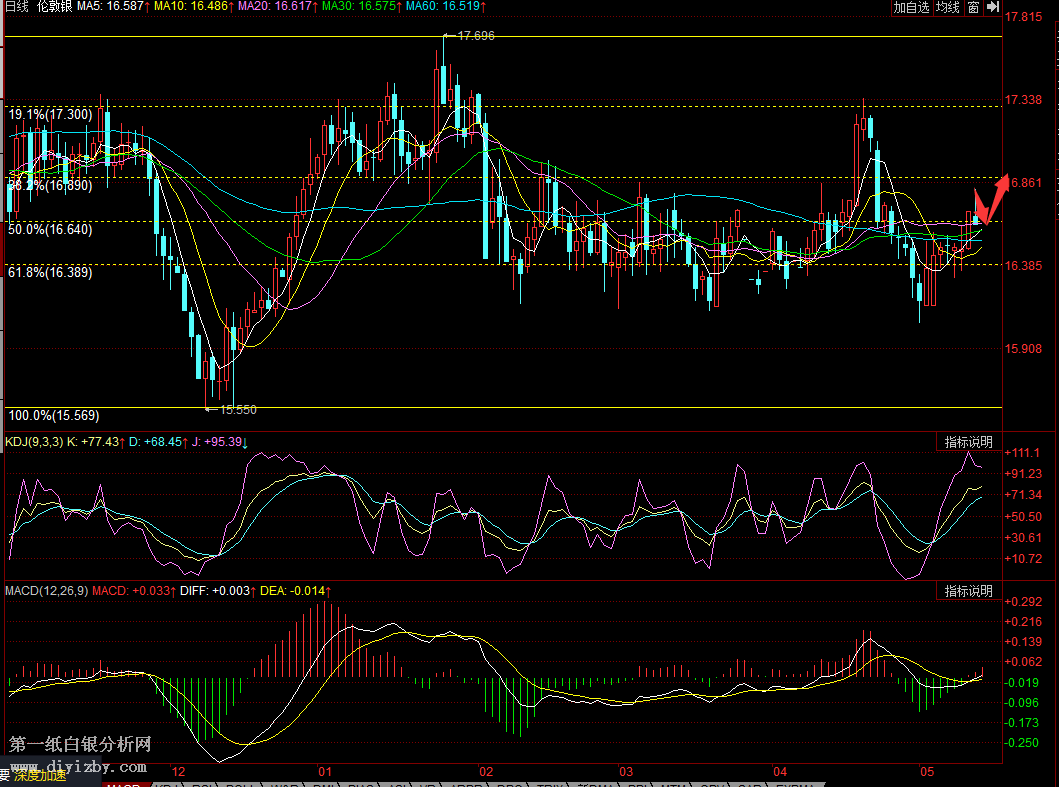Click the jump-to-end arrow icon

(x=992, y=7)
